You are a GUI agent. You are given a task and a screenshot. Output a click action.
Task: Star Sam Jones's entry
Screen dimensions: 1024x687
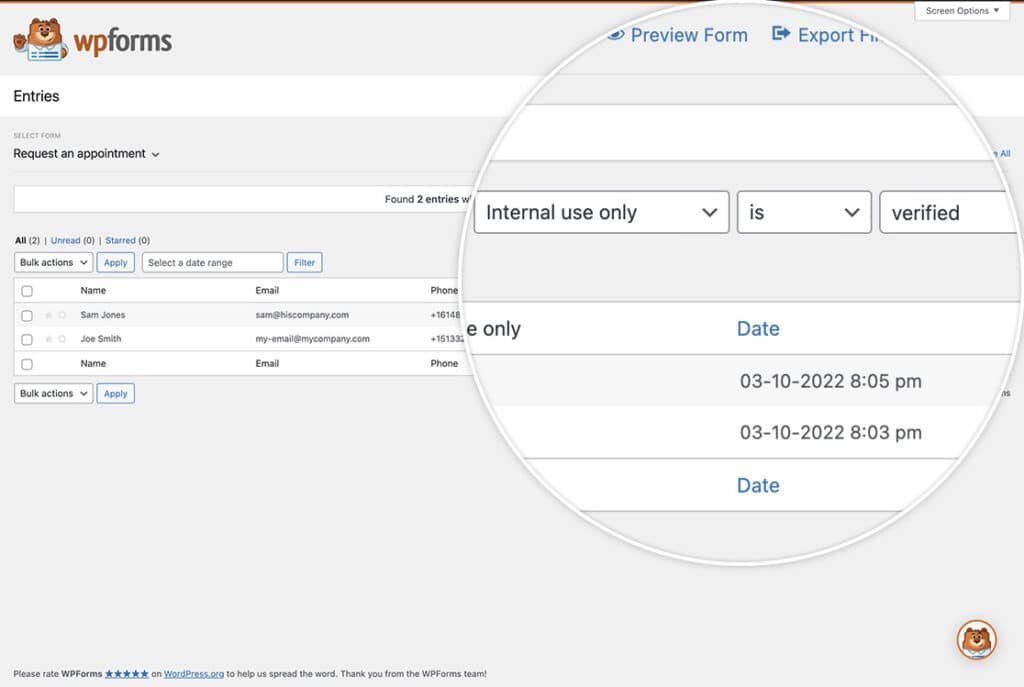(x=47, y=314)
